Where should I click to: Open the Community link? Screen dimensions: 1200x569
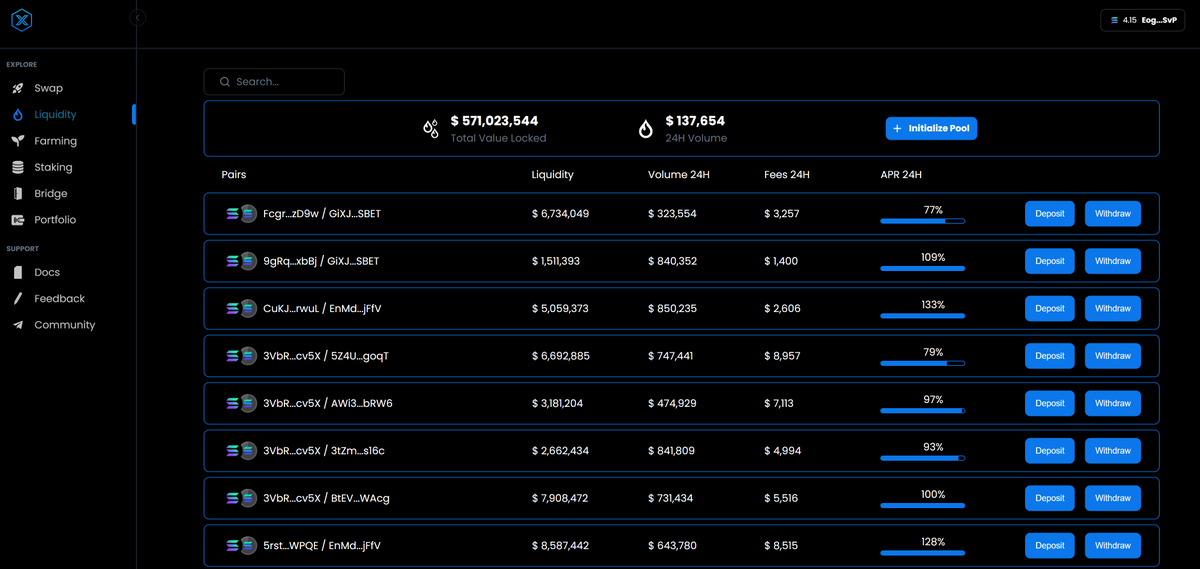65,325
